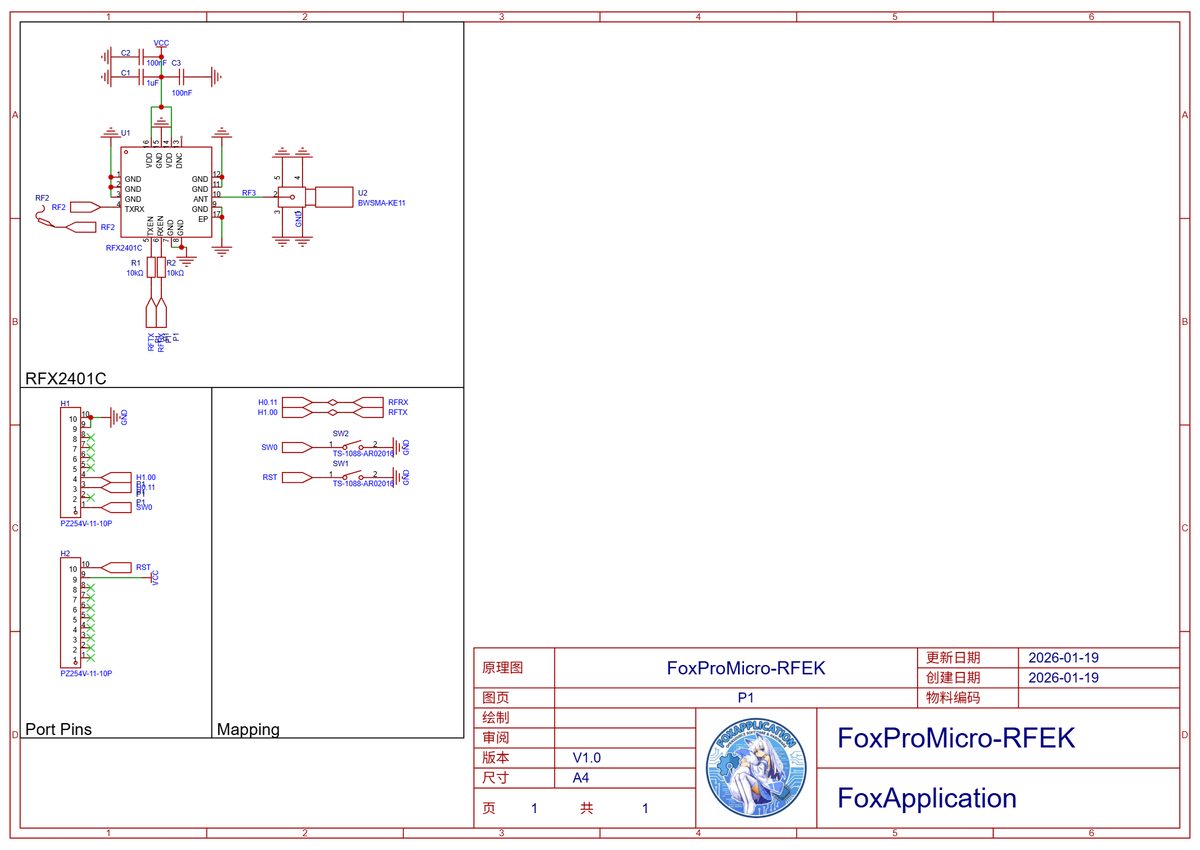Select switch SW1 symbol

tap(352, 475)
